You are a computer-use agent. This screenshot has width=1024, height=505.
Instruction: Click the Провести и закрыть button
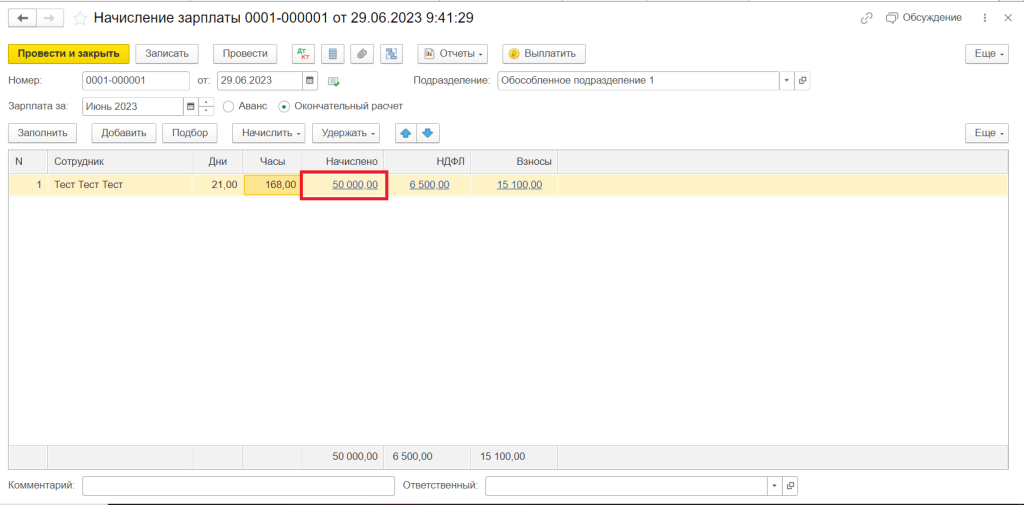click(x=69, y=54)
